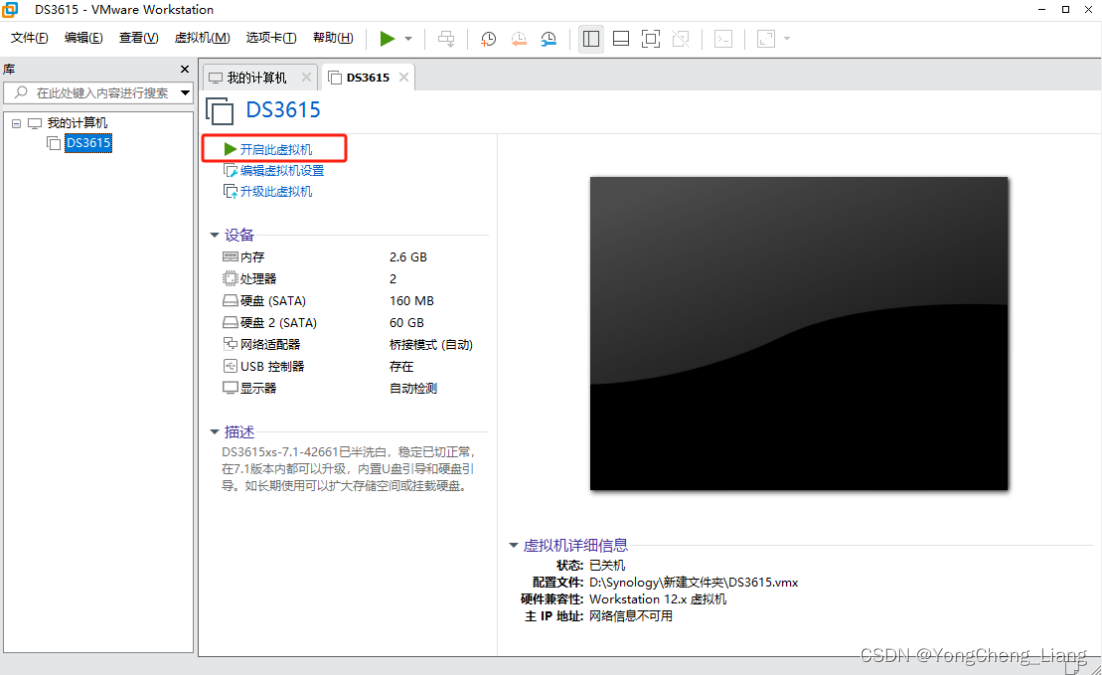1102x675 pixels.
Task: Click the 处理器 processor device icon
Action: [x=231, y=278]
